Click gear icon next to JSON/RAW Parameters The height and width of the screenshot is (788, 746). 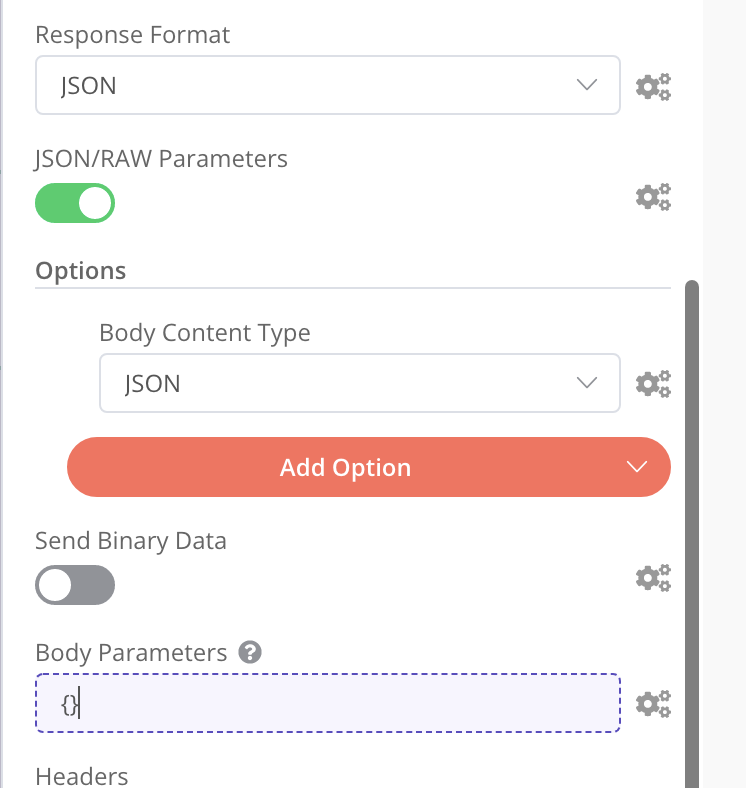point(653,197)
